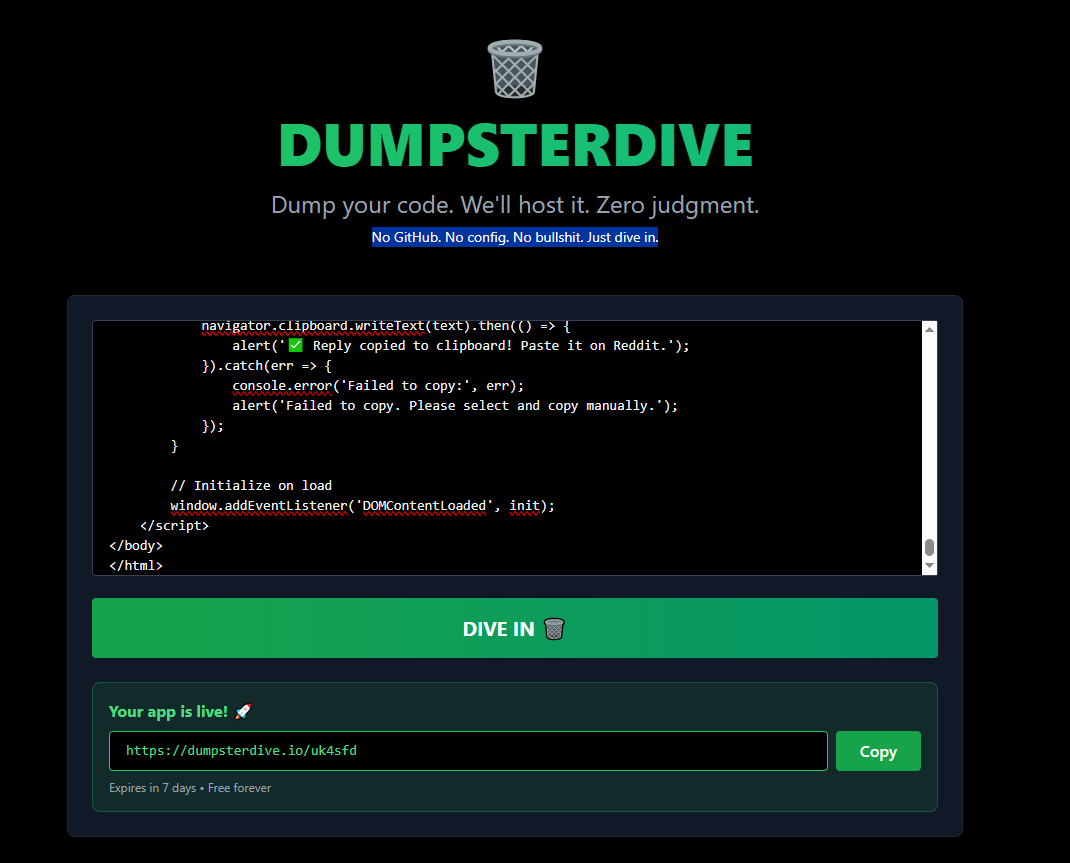
Task: Click the </script> line in the code editor
Action: pyautogui.click(x=175, y=525)
